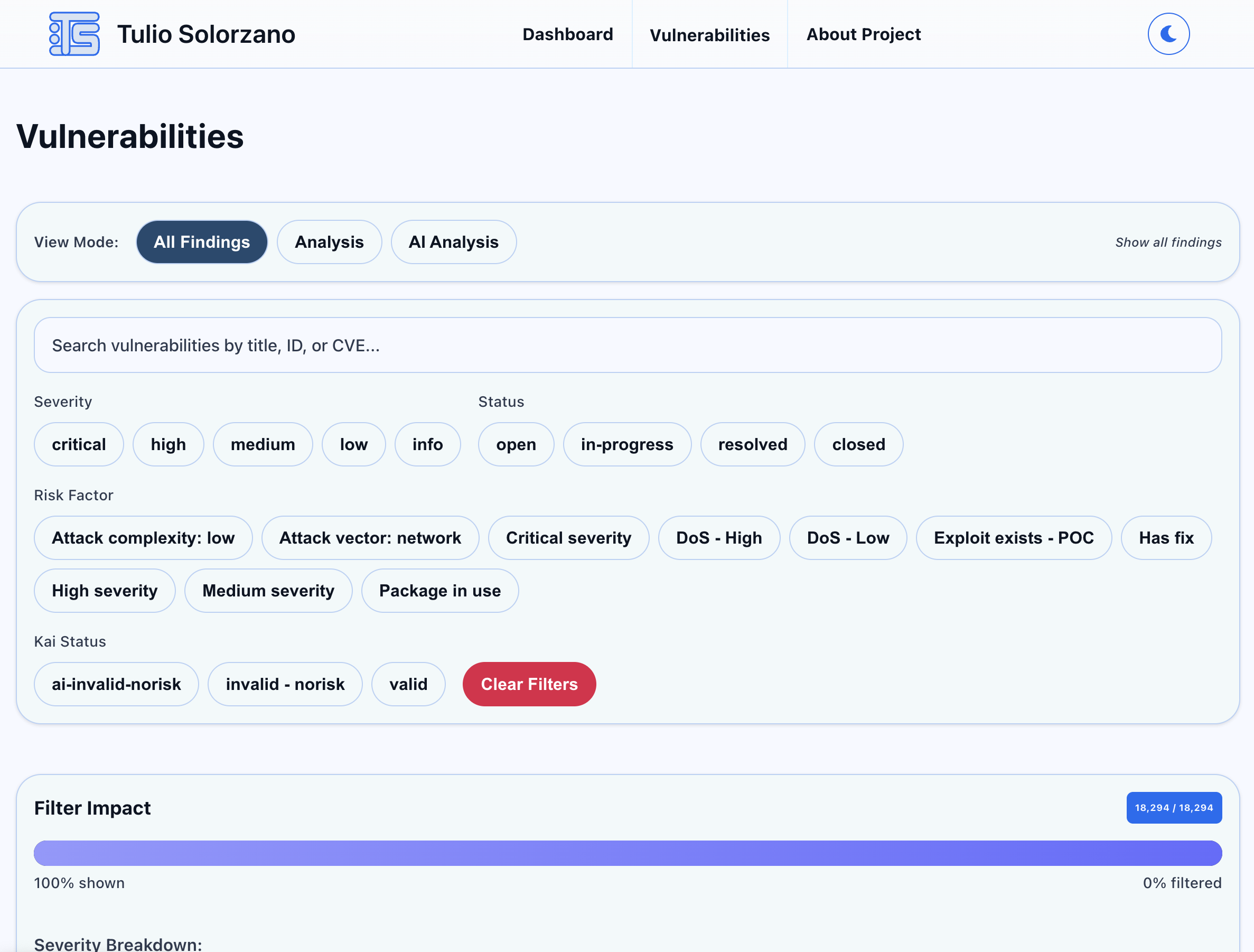Viewport: 1254px width, 952px height.
Task: Toggle the resolved status filter
Action: pos(752,444)
